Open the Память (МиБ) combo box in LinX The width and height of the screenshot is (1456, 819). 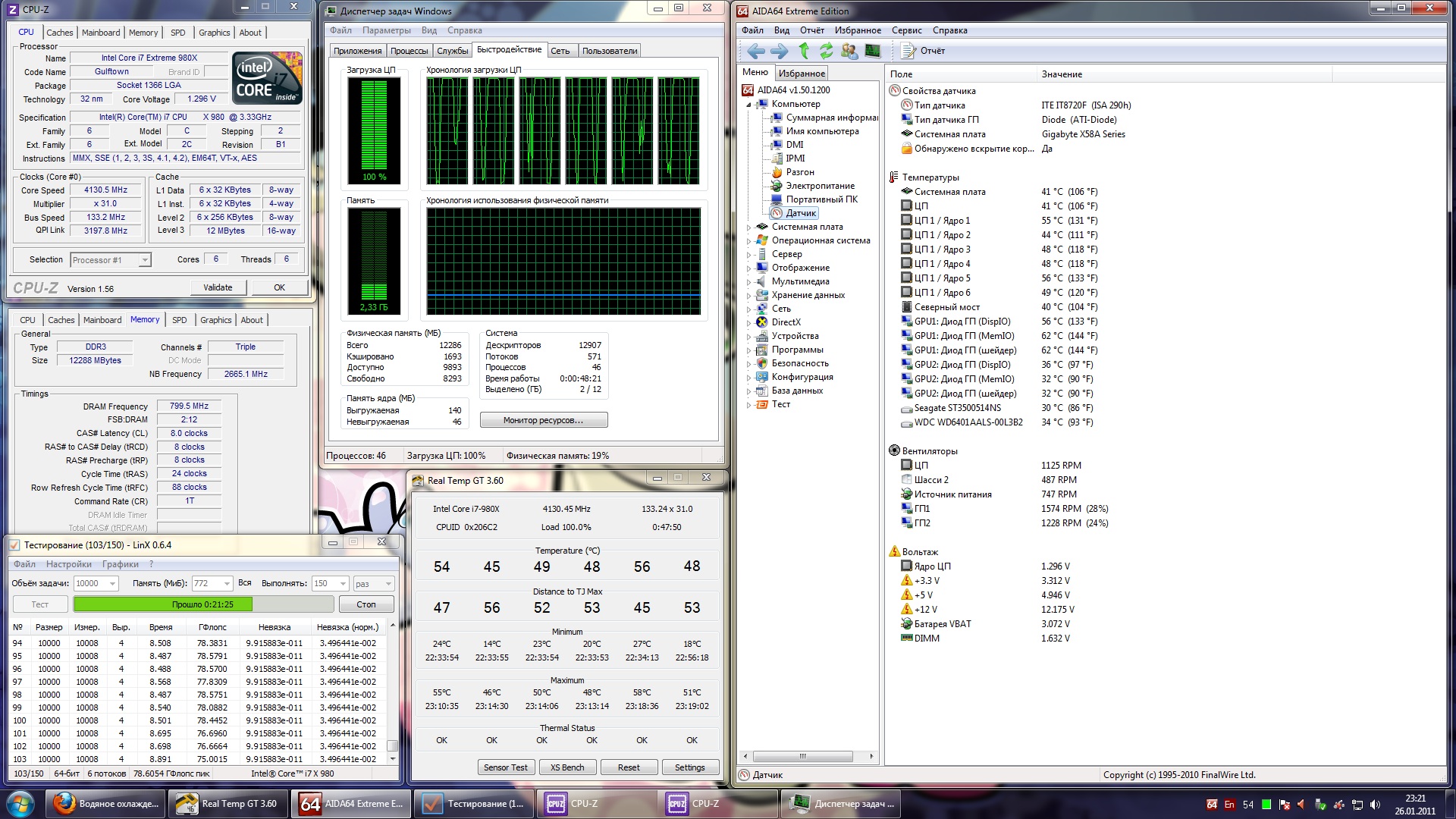(212, 583)
